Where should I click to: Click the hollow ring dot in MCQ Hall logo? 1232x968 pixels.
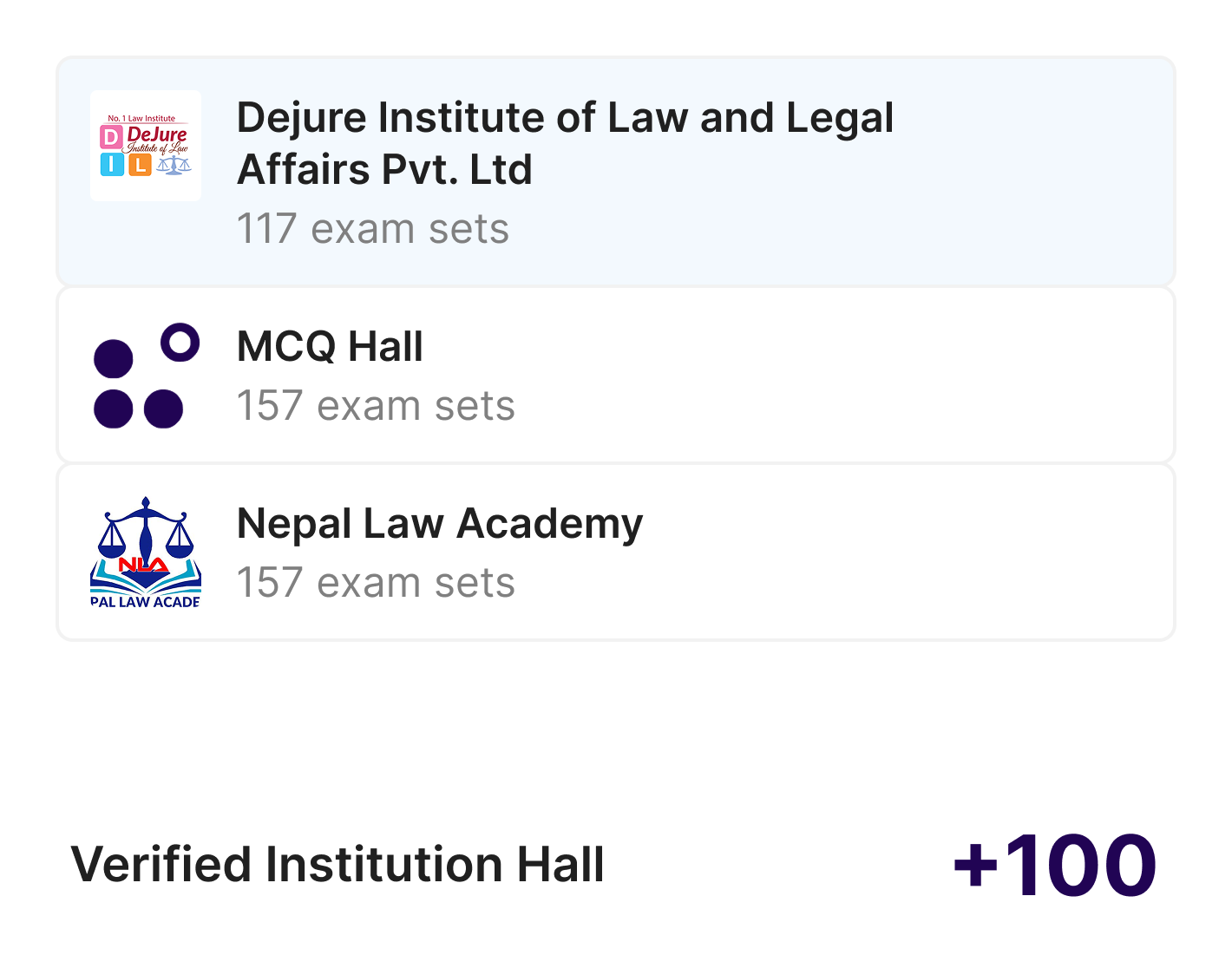click(x=180, y=343)
